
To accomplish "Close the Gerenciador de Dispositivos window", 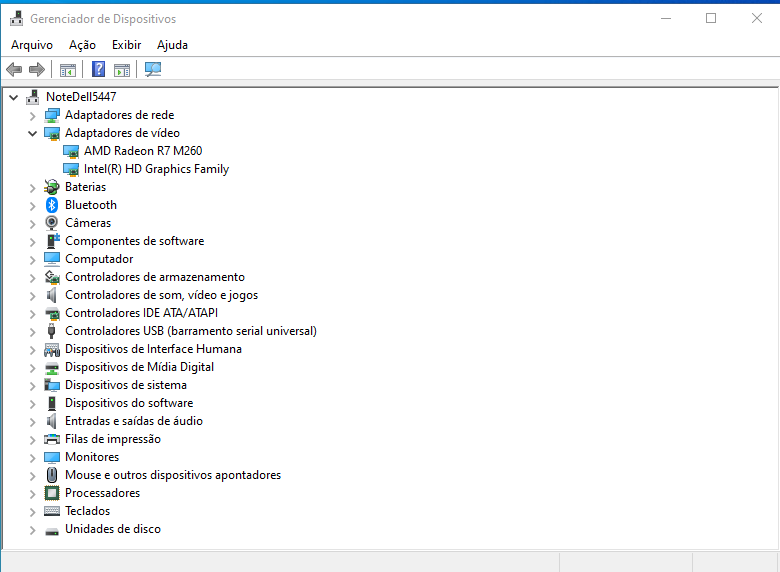I will tap(757, 18).
